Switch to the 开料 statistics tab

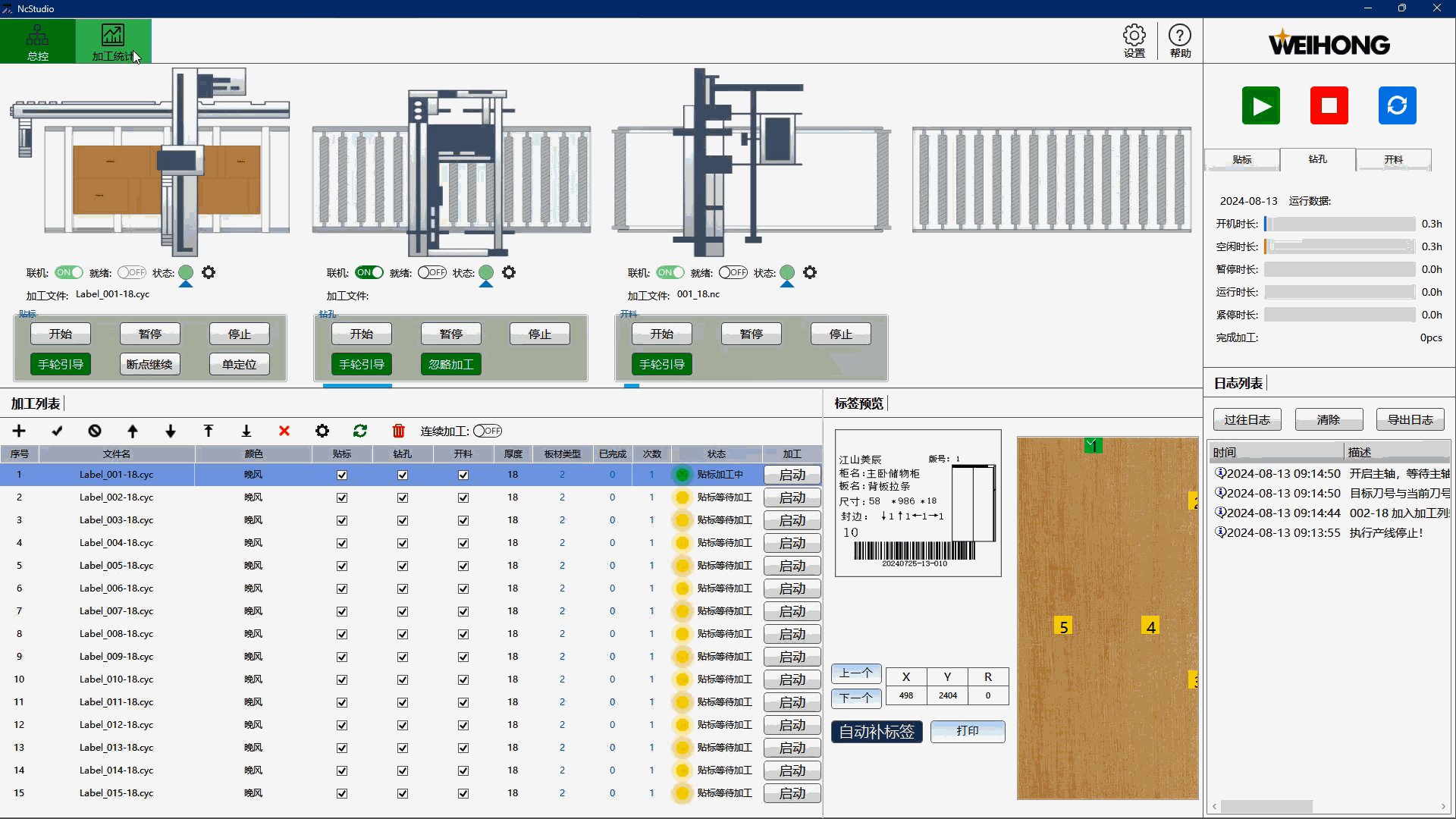[1393, 159]
